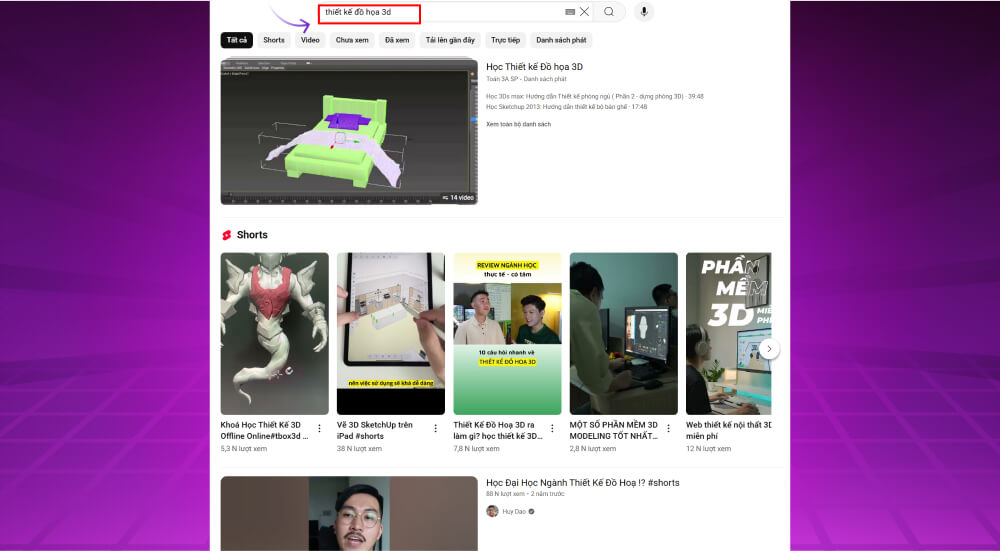Select the 'Video' filter chip

310,40
